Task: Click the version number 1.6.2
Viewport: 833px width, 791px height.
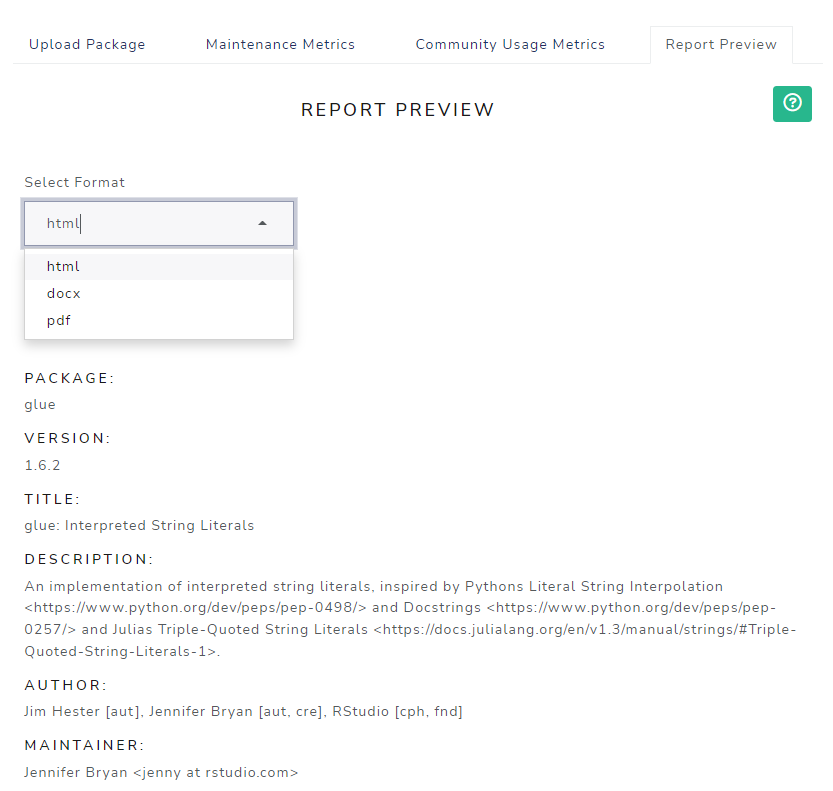Action: pyautogui.click(x=42, y=465)
